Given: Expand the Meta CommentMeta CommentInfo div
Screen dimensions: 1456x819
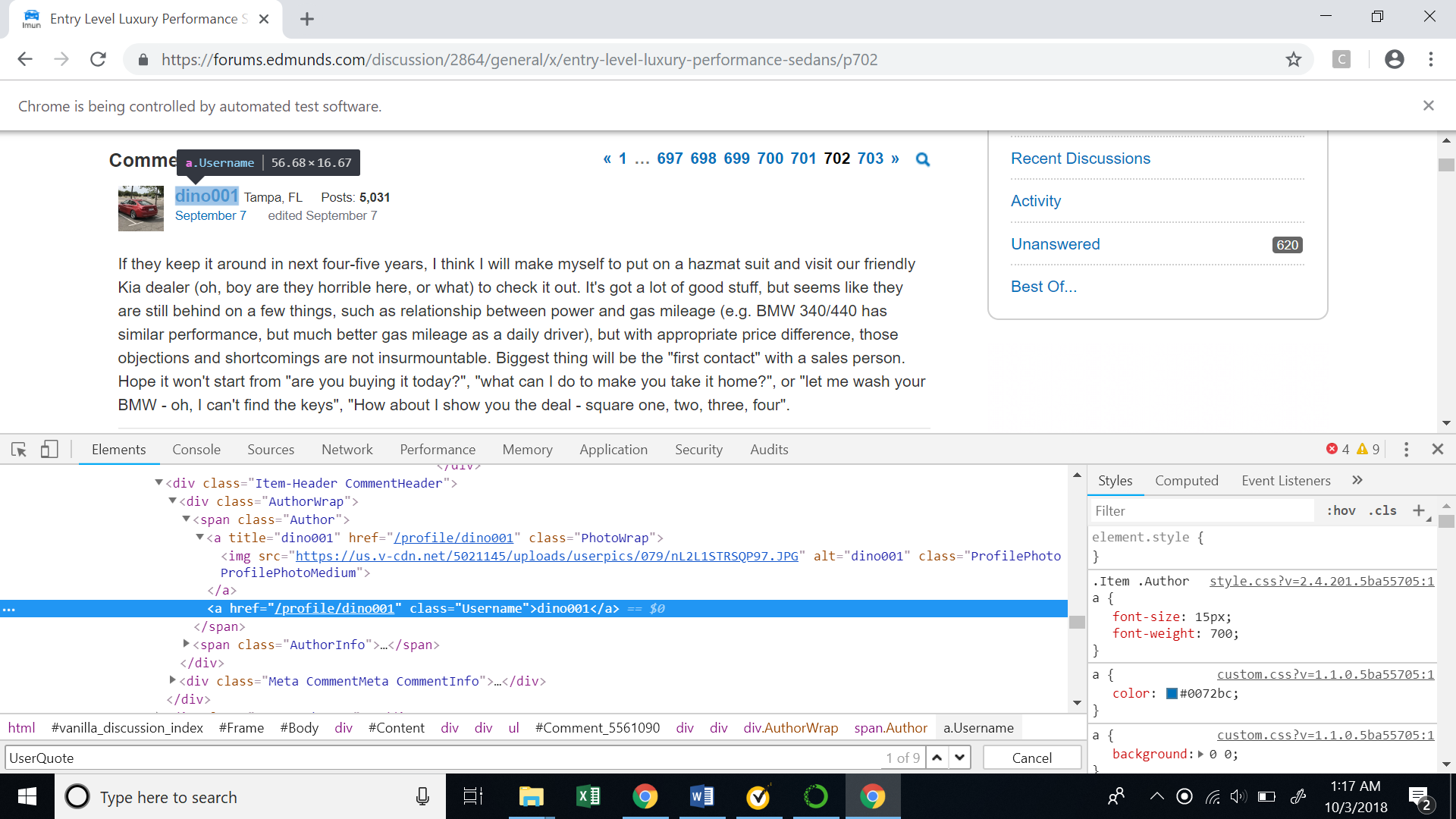Looking at the screenshot, I should (172, 680).
